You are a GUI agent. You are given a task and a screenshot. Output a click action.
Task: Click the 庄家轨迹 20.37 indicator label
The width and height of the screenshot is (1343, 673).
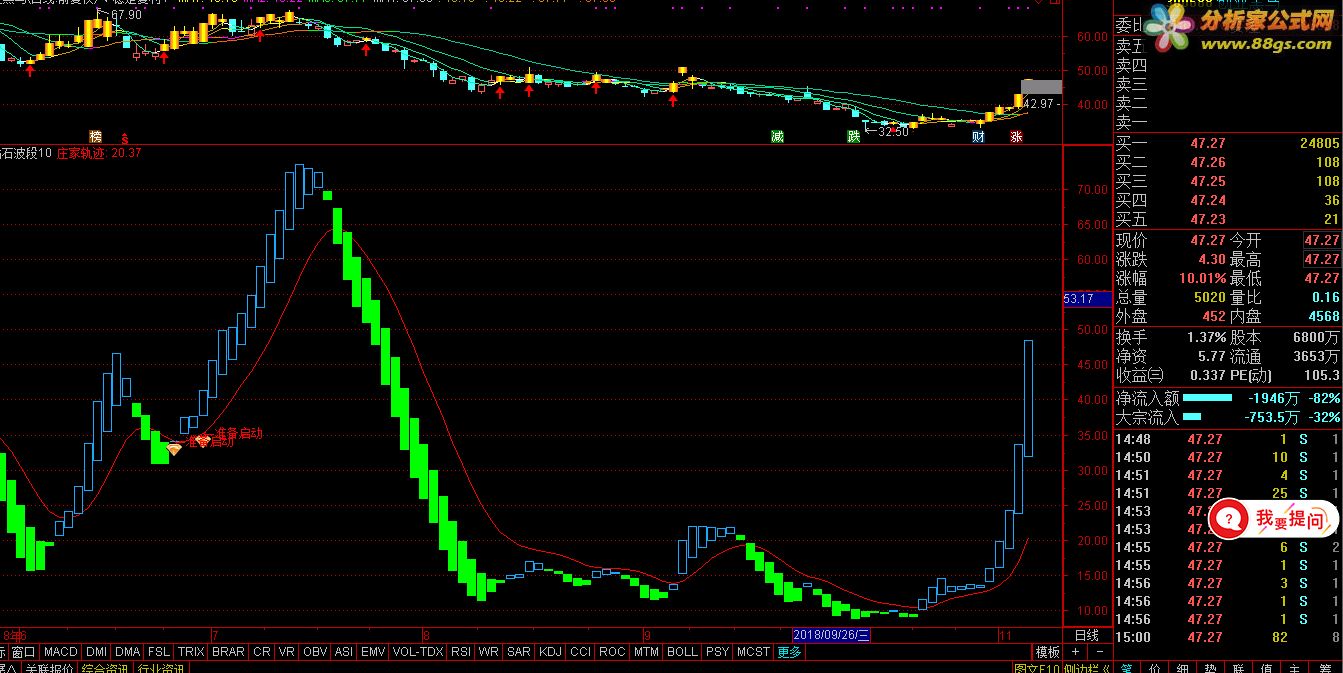99,153
